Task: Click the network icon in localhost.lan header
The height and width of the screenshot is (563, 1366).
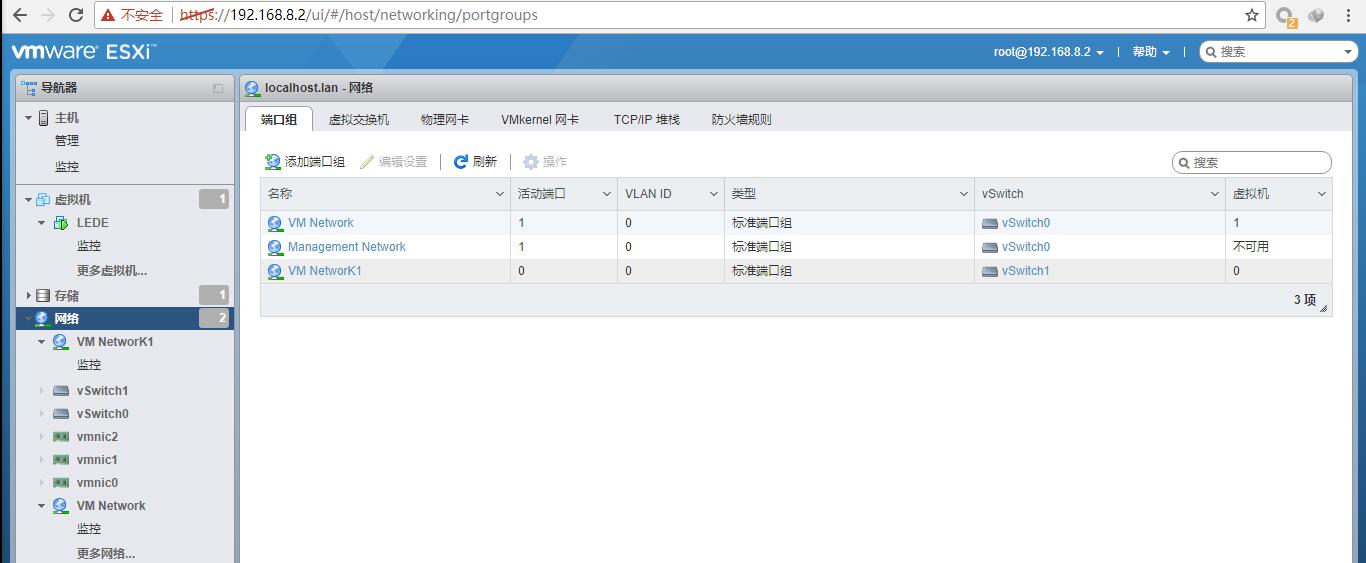Action: tap(252, 88)
